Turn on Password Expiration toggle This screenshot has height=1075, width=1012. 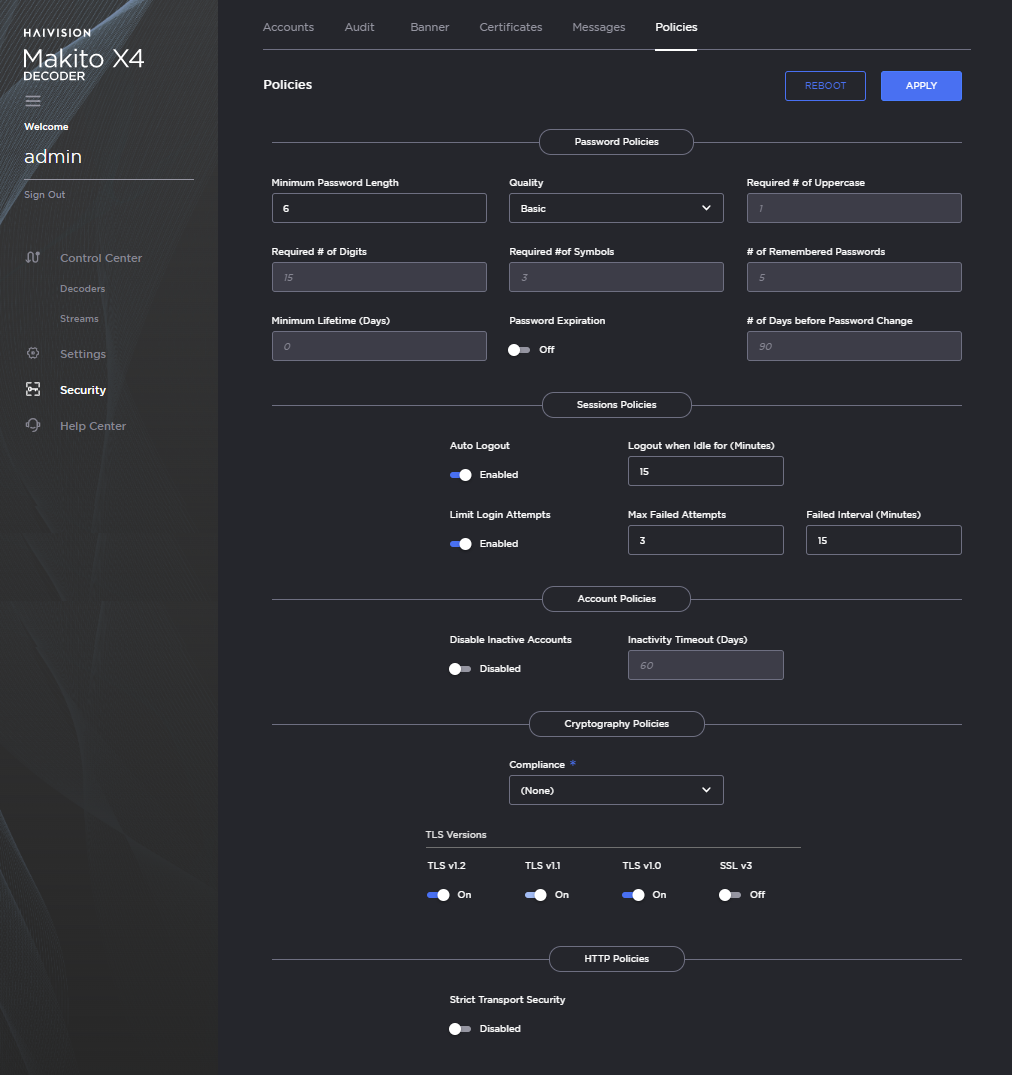tap(519, 350)
